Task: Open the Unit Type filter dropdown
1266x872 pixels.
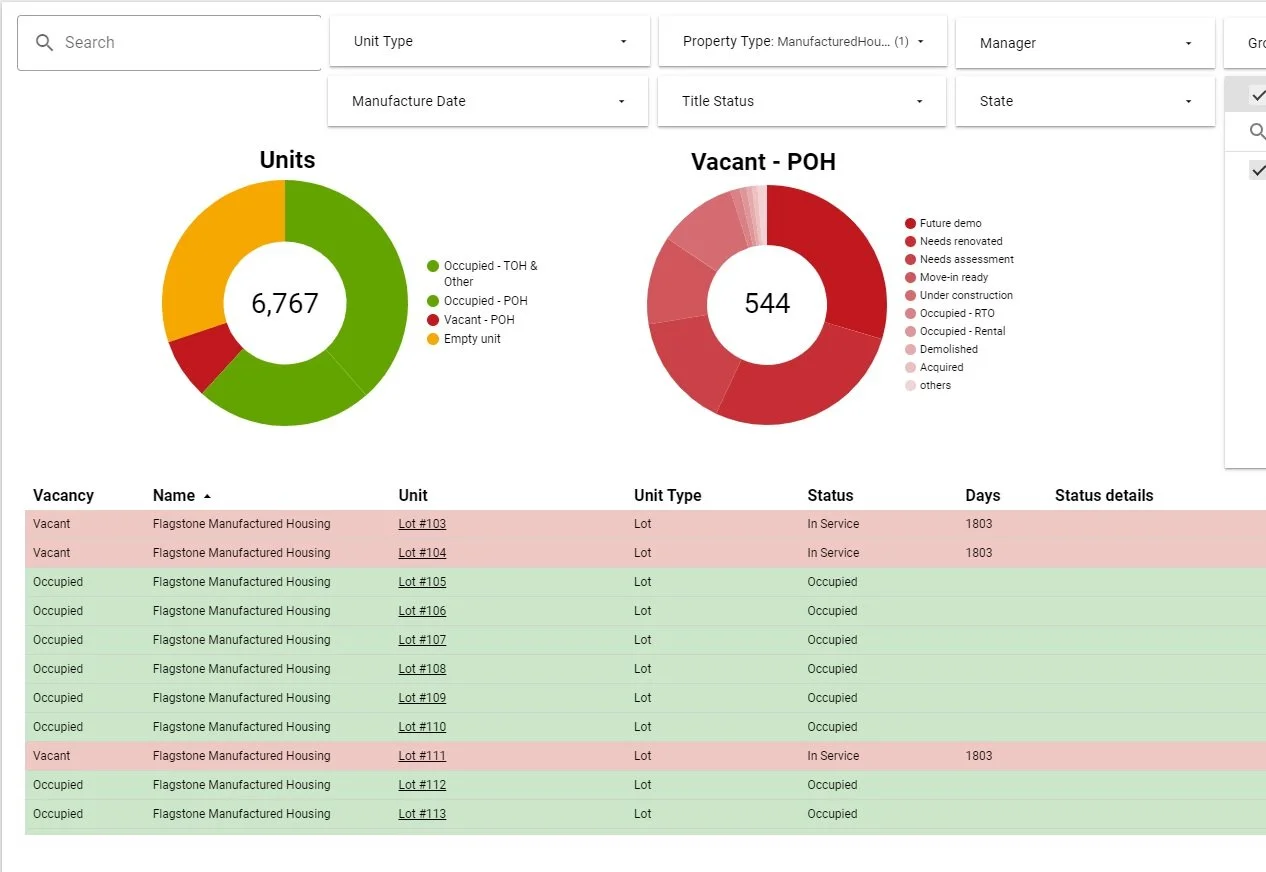Action: [x=489, y=41]
